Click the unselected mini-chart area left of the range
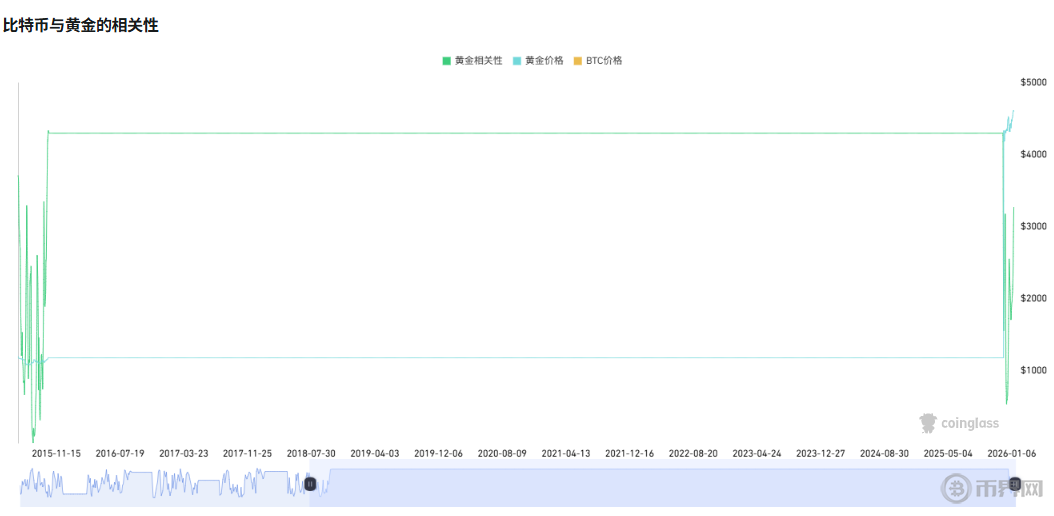 160,485
